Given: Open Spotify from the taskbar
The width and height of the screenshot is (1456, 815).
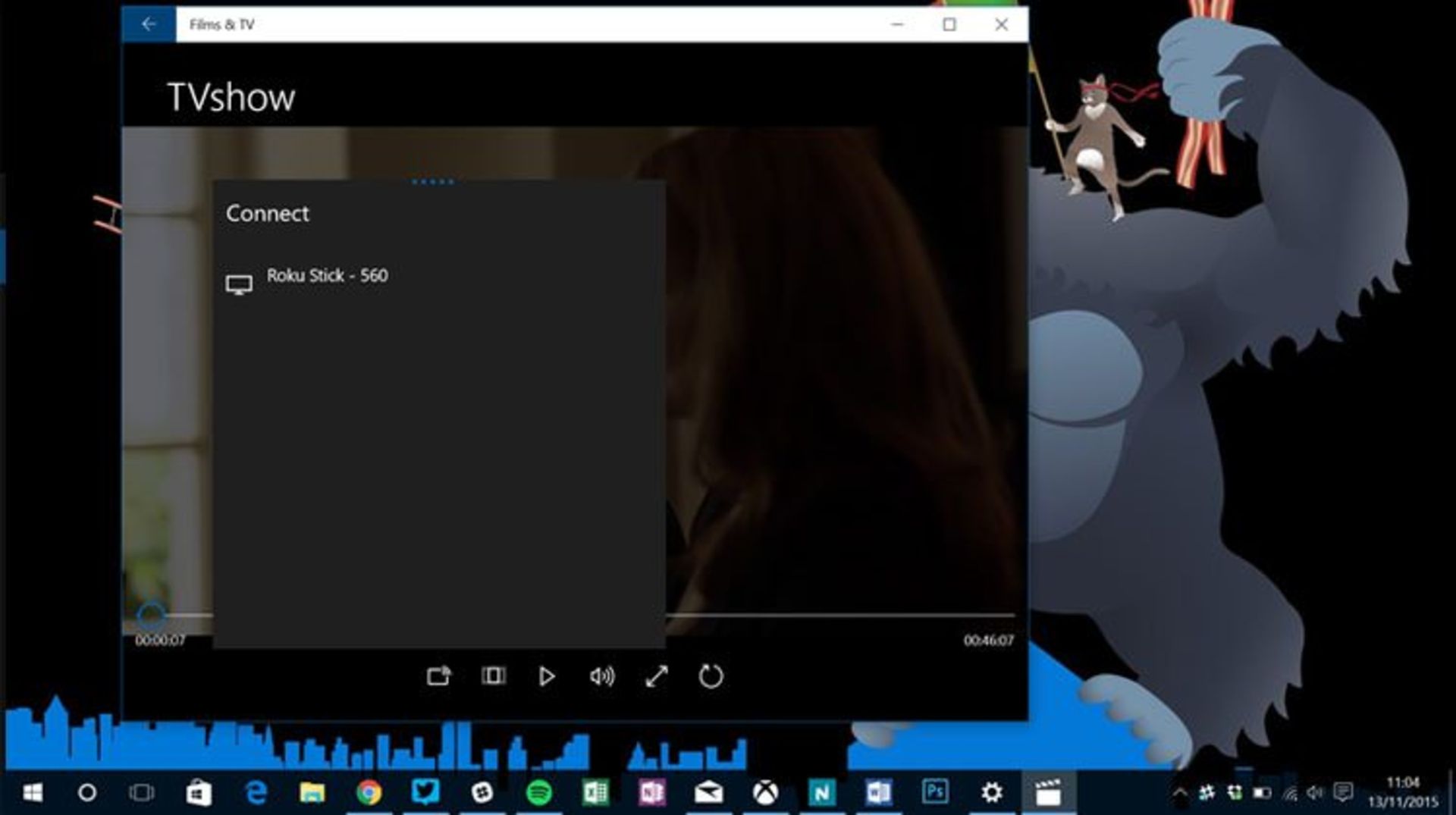Looking at the screenshot, I should pyautogui.click(x=538, y=793).
